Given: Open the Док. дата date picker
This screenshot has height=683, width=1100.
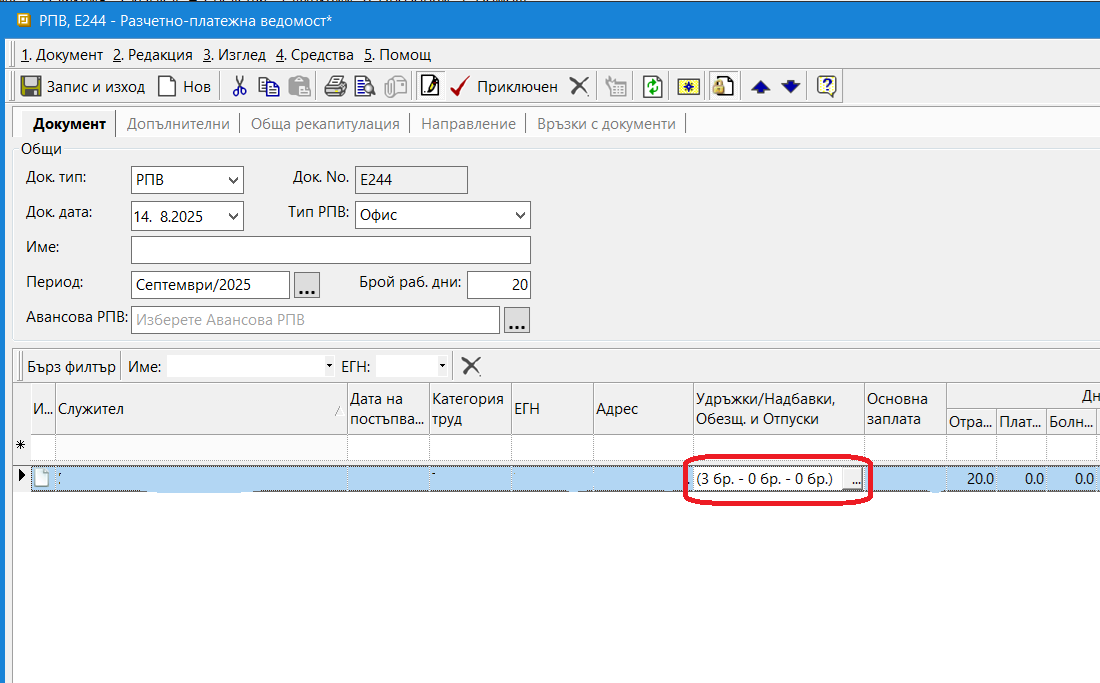Looking at the screenshot, I should coord(234,215).
